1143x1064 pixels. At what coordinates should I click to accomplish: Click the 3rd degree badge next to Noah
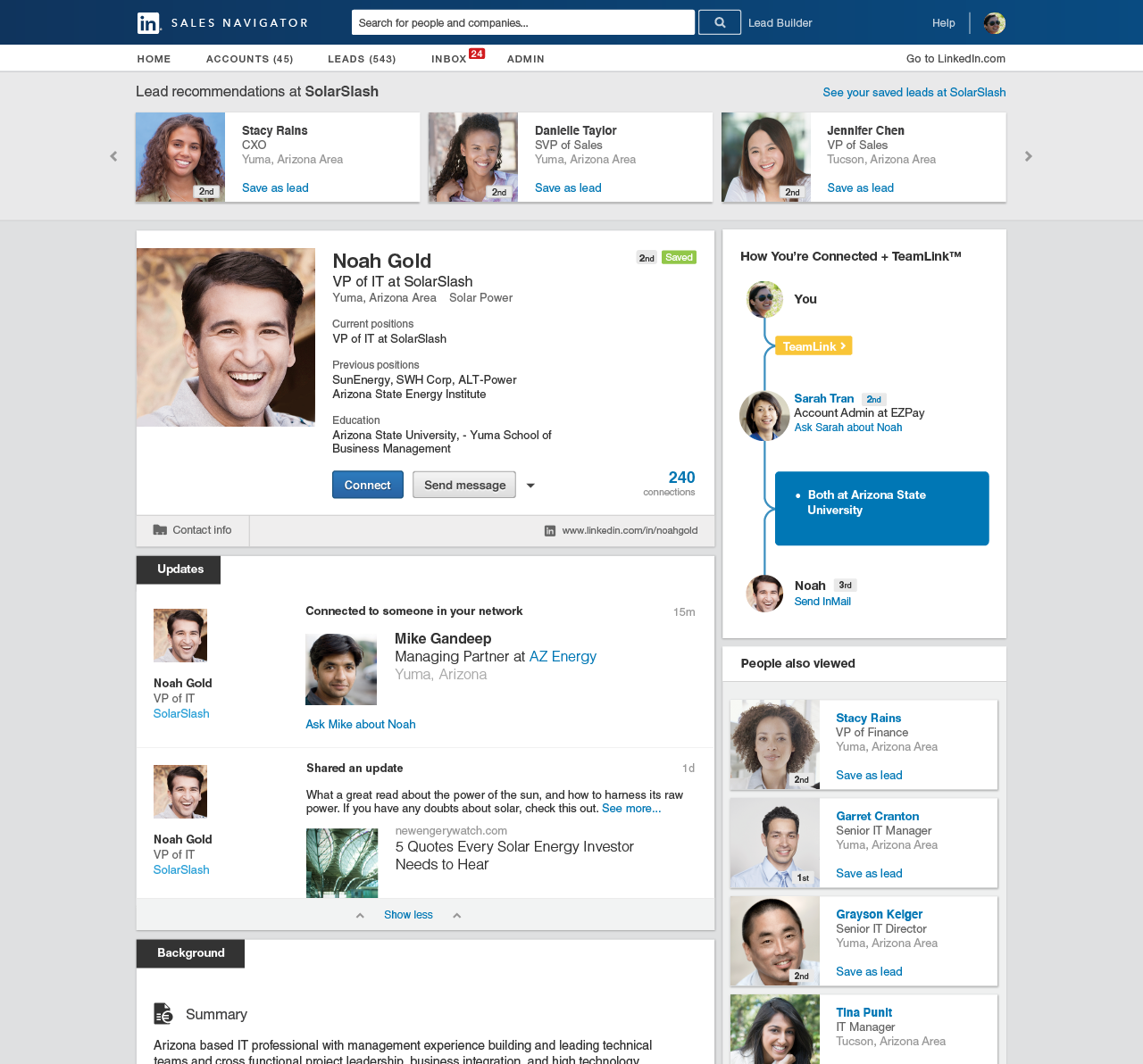[x=845, y=586]
